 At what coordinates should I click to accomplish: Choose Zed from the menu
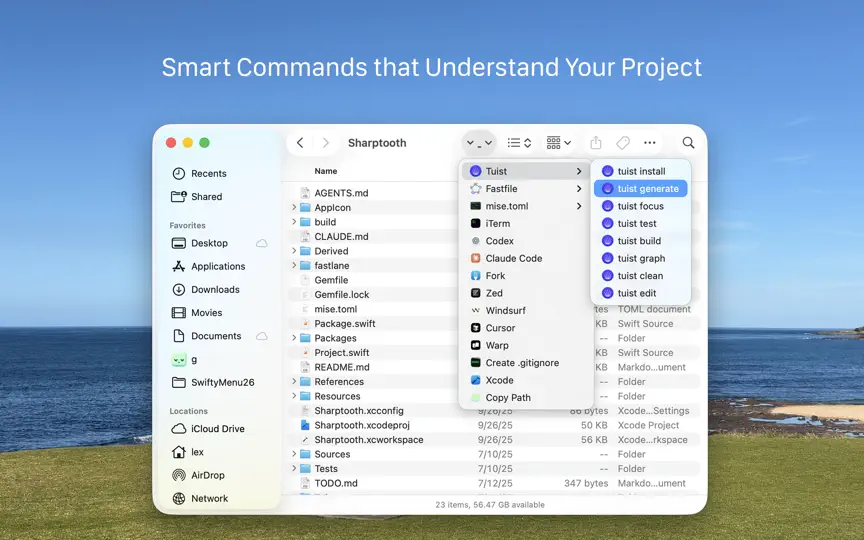[526, 293]
